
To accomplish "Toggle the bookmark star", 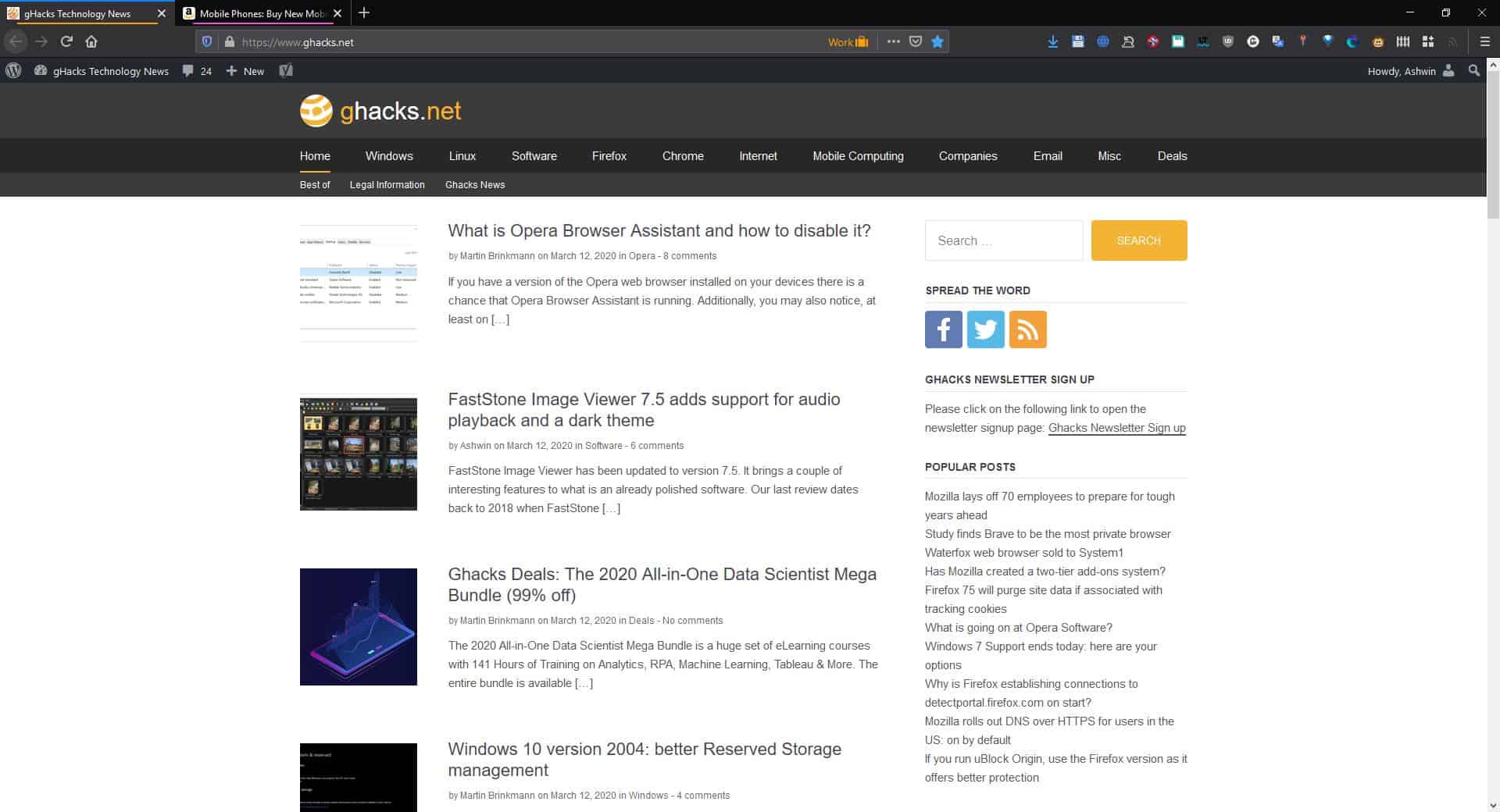I will pos(937,42).
